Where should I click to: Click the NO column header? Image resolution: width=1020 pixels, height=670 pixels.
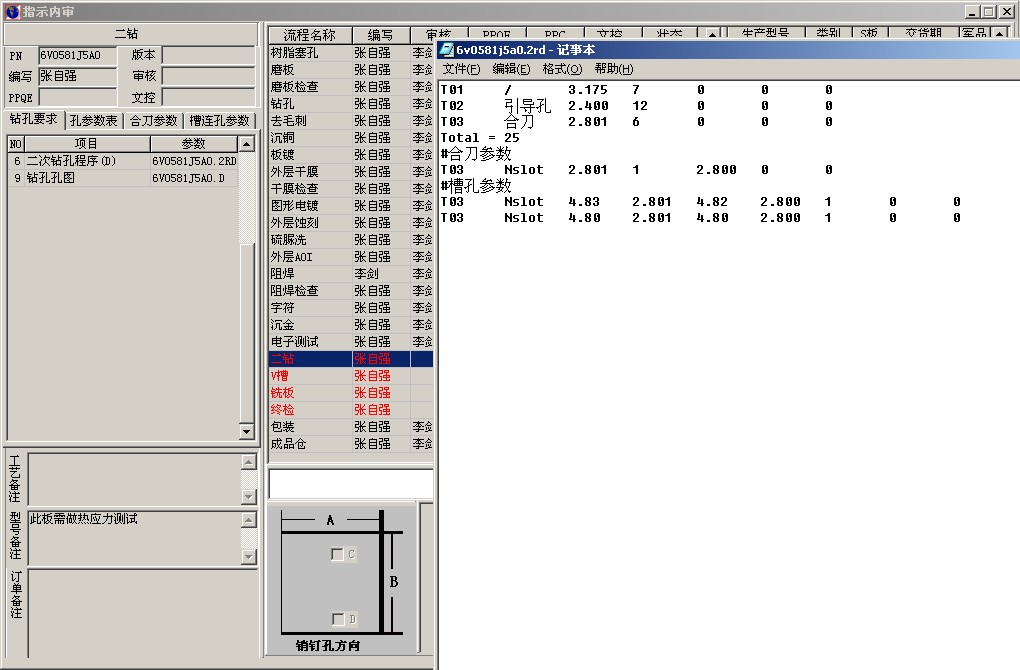pos(16,144)
